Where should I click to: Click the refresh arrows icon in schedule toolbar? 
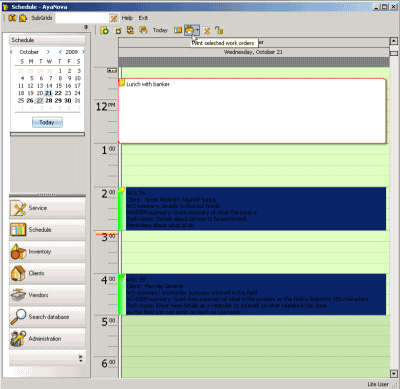coord(130,30)
